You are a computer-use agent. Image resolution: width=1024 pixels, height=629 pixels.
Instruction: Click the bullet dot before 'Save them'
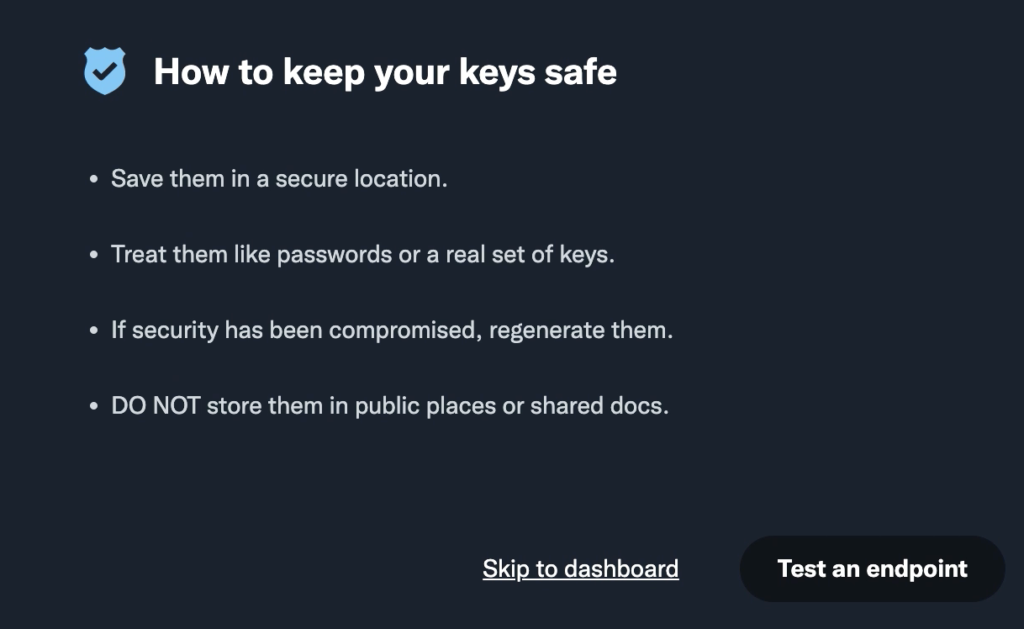[x=94, y=178]
